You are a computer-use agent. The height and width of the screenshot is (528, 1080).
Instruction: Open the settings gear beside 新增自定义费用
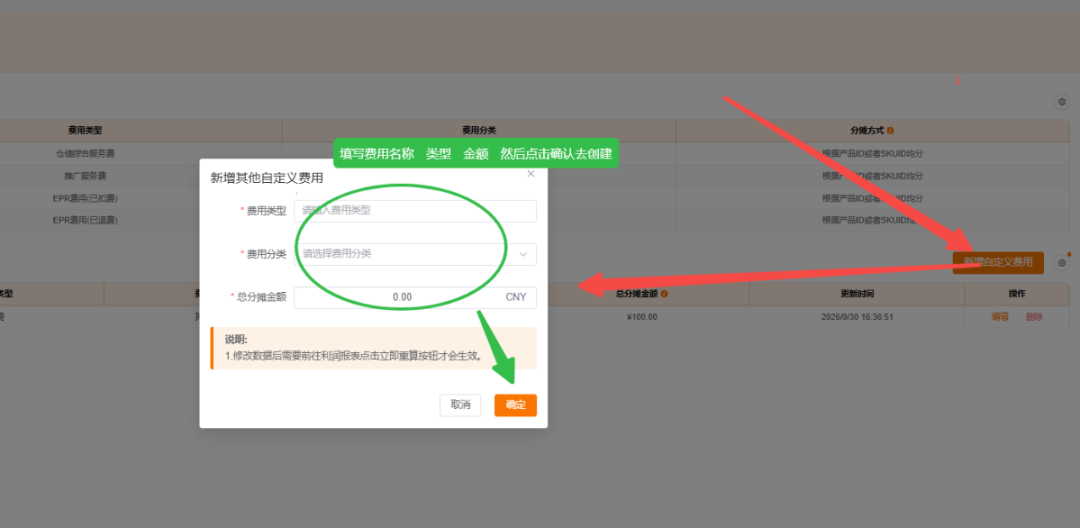pos(1062,262)
